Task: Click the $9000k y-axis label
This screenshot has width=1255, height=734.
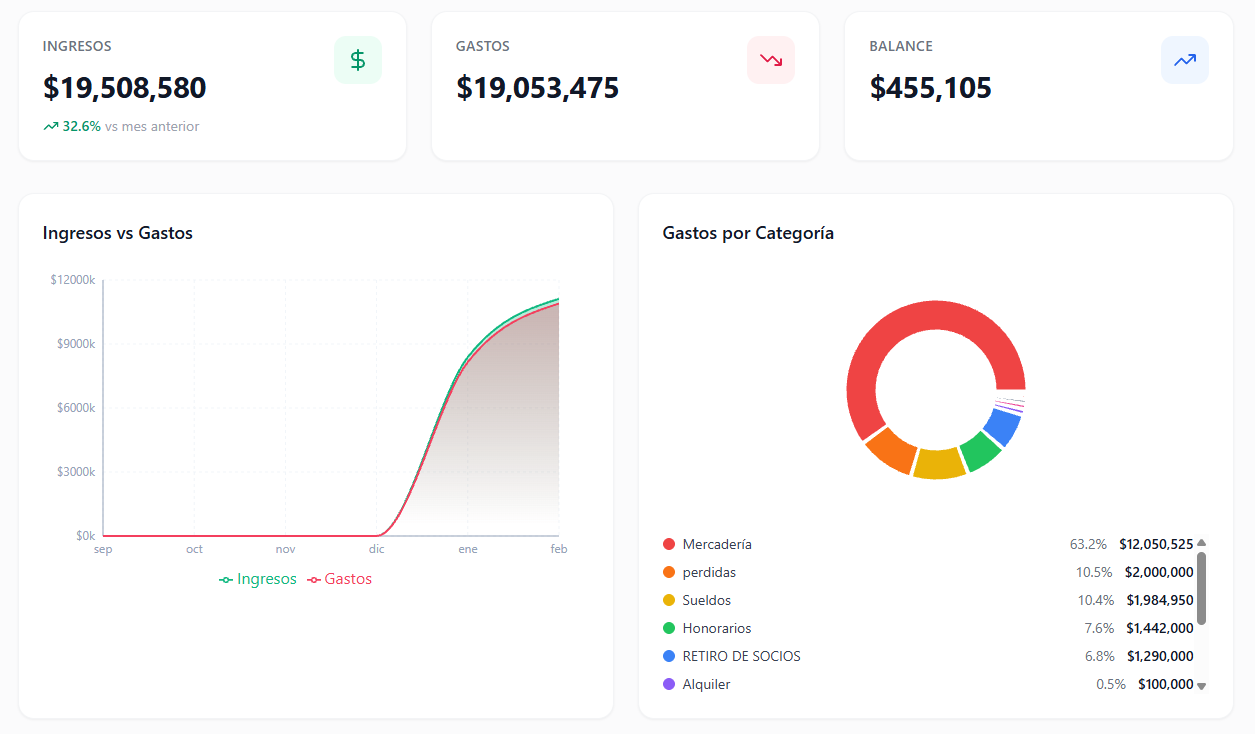Action: (x=76, y=344)
